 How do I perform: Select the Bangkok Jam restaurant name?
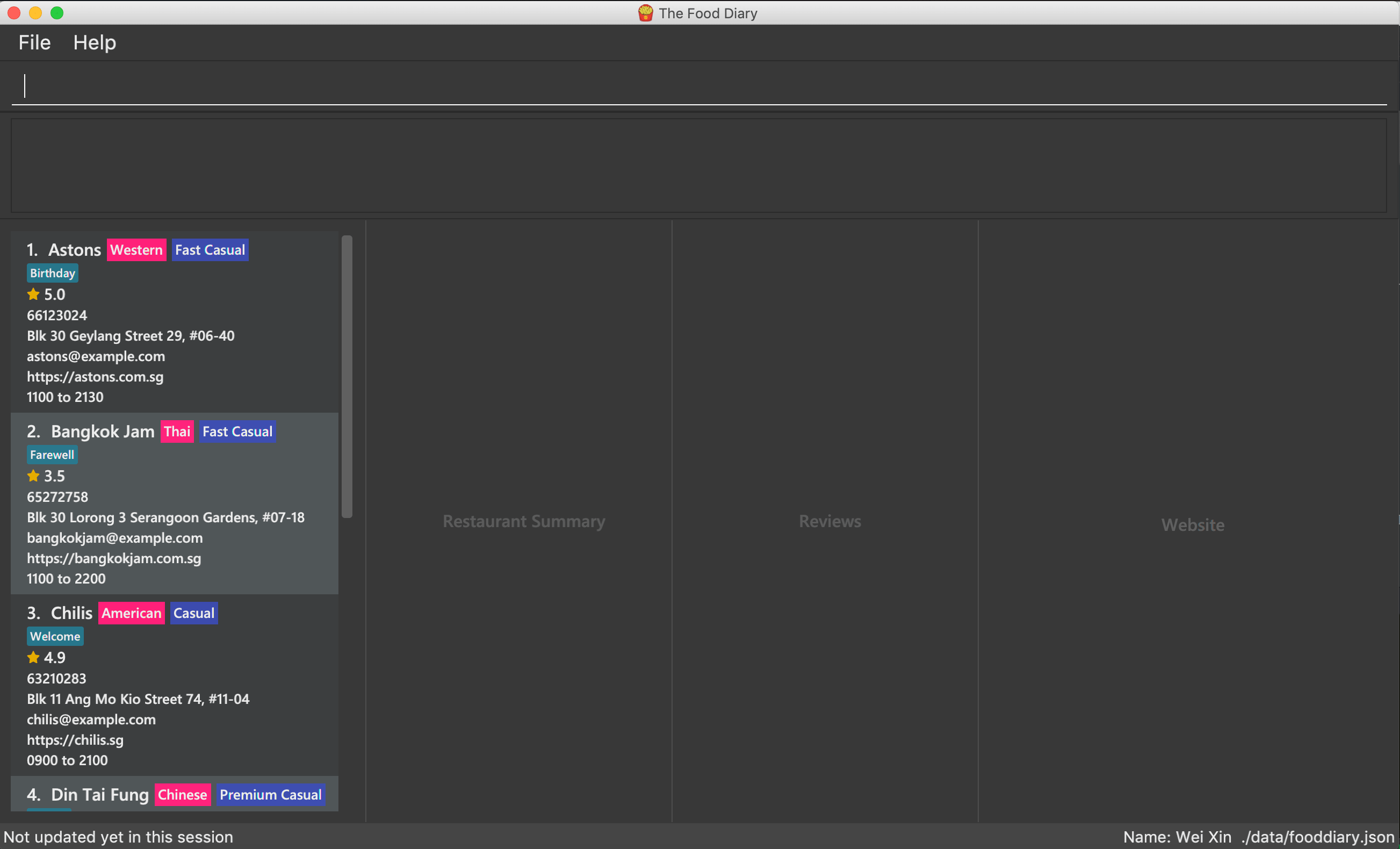(103, 431)
